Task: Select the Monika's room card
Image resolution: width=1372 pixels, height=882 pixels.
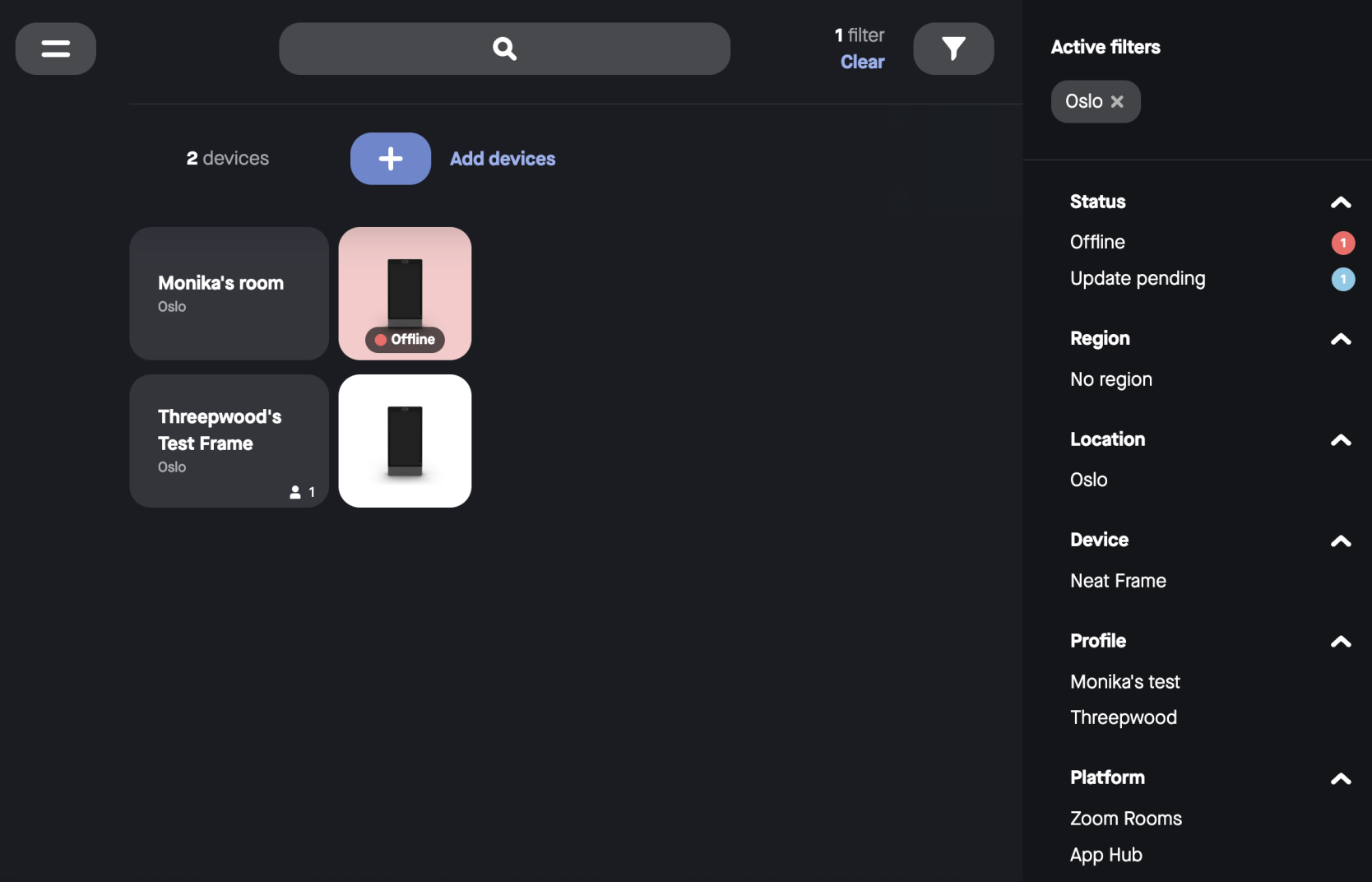Action: (229, 294)
